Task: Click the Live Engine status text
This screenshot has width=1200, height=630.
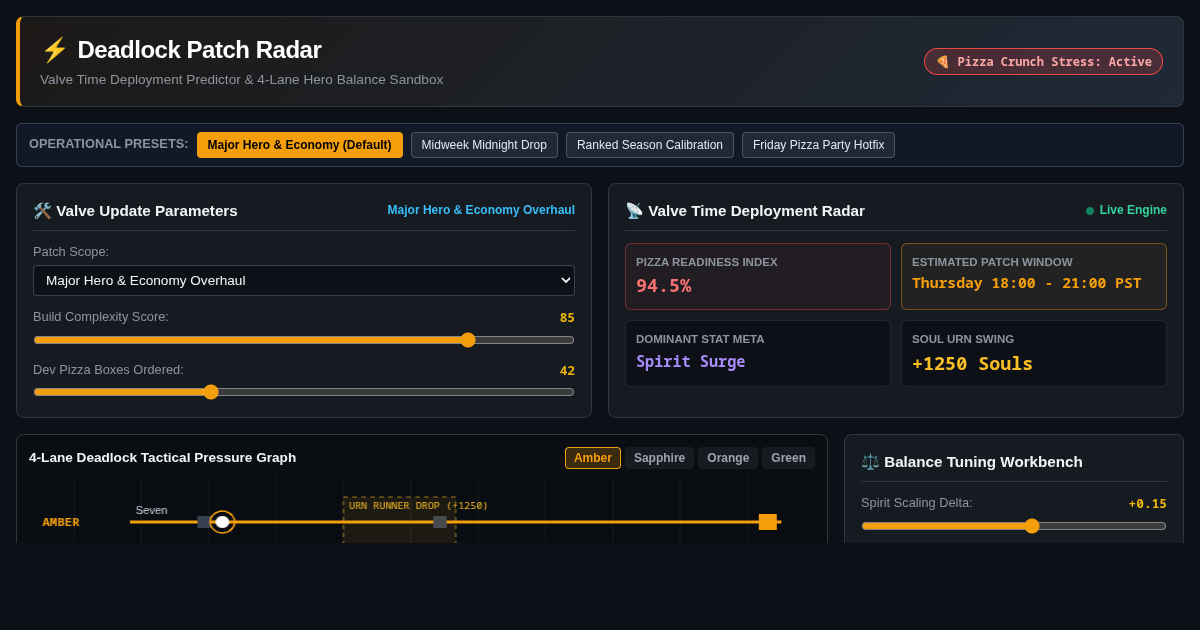Action: (1133, 210)
